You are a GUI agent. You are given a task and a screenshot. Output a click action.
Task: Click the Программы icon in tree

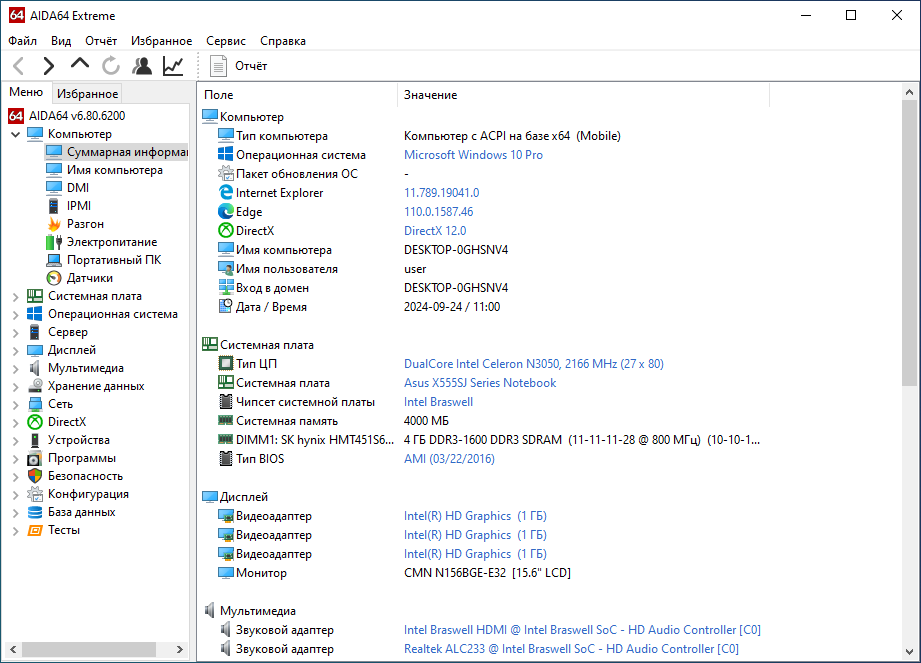(x=35, y=458)
